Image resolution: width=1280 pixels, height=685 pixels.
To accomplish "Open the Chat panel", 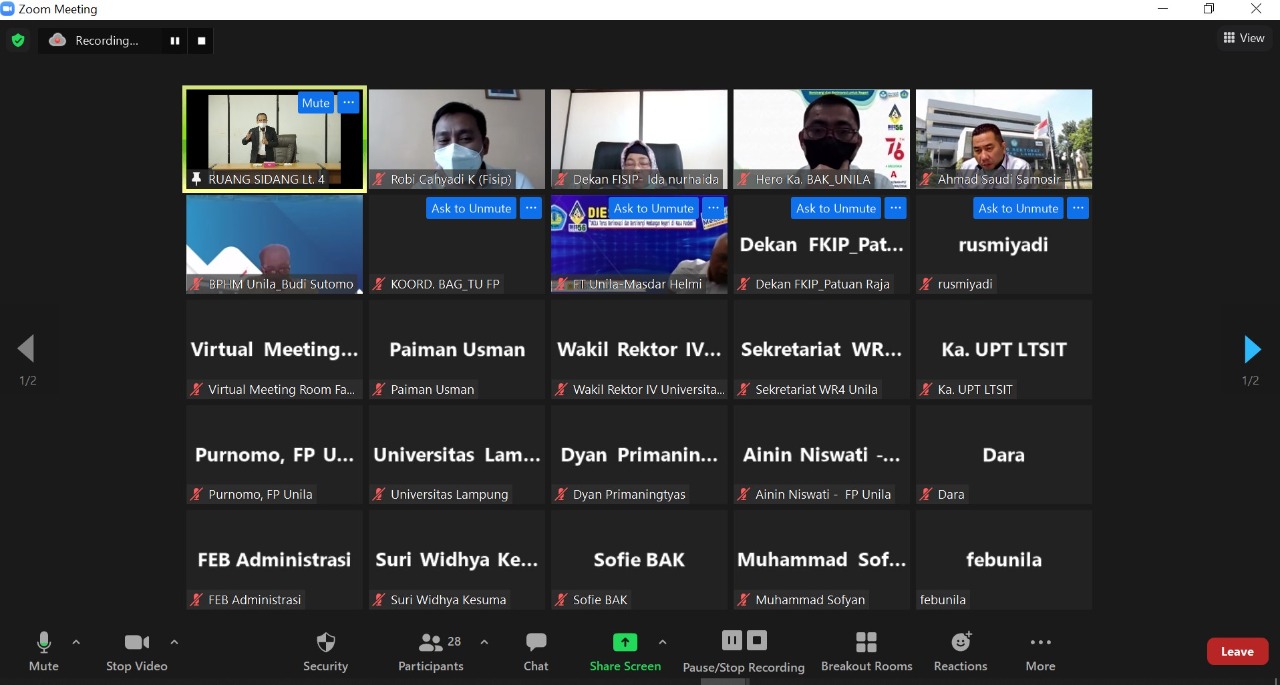I will tap(536, 651).
